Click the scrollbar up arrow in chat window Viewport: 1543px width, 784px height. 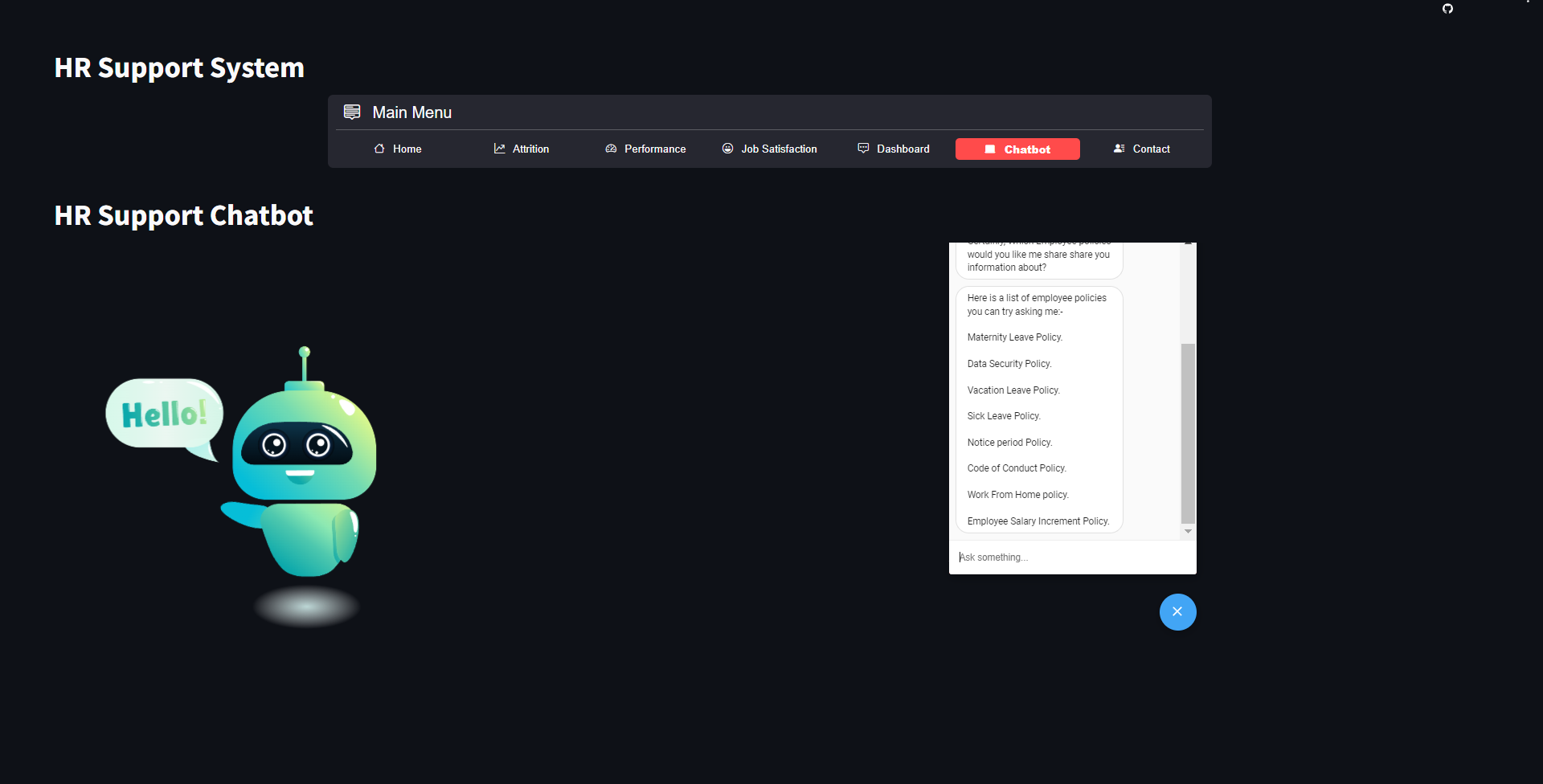pos(1189,243)
